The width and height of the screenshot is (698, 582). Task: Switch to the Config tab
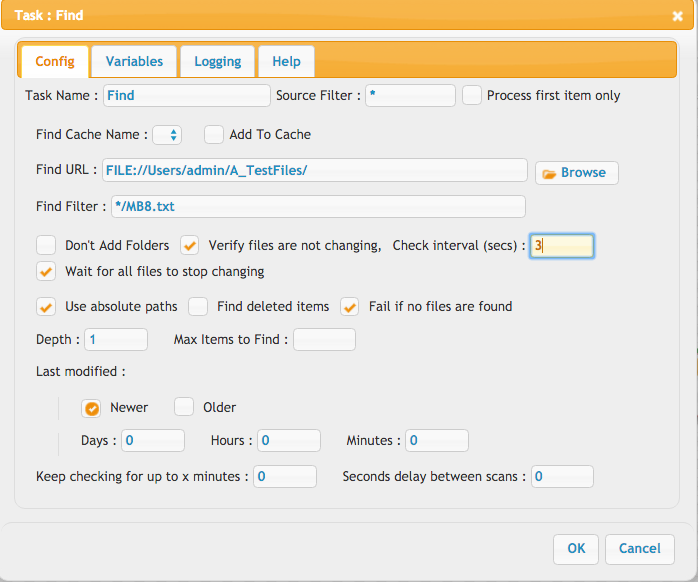(x=55, y=61)
